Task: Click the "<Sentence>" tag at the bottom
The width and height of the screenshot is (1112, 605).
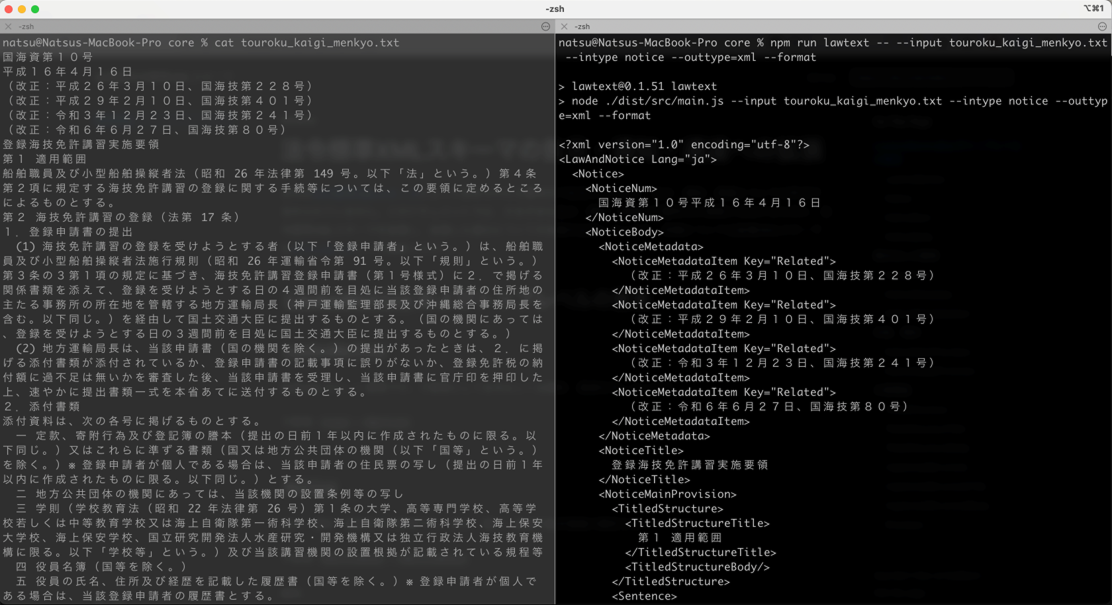Action: pos(645,596)
